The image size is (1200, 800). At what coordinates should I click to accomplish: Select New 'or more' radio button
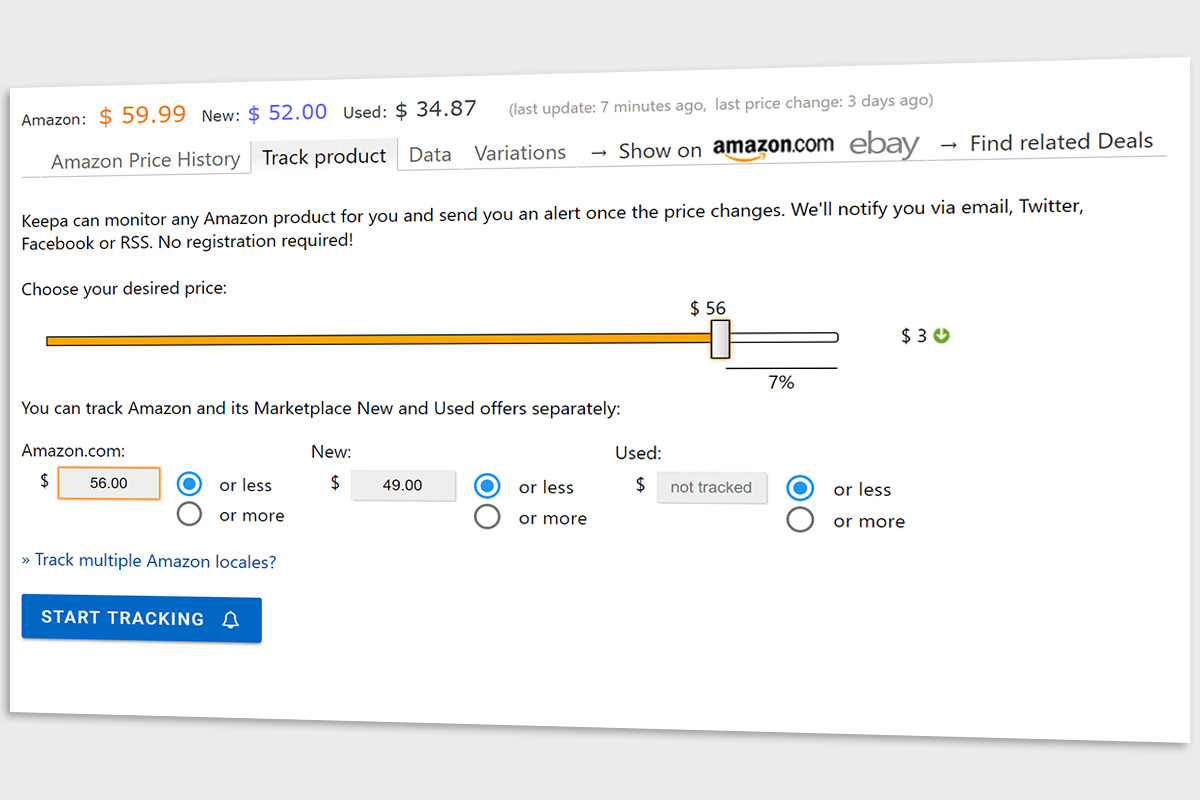tap(487, 517)
